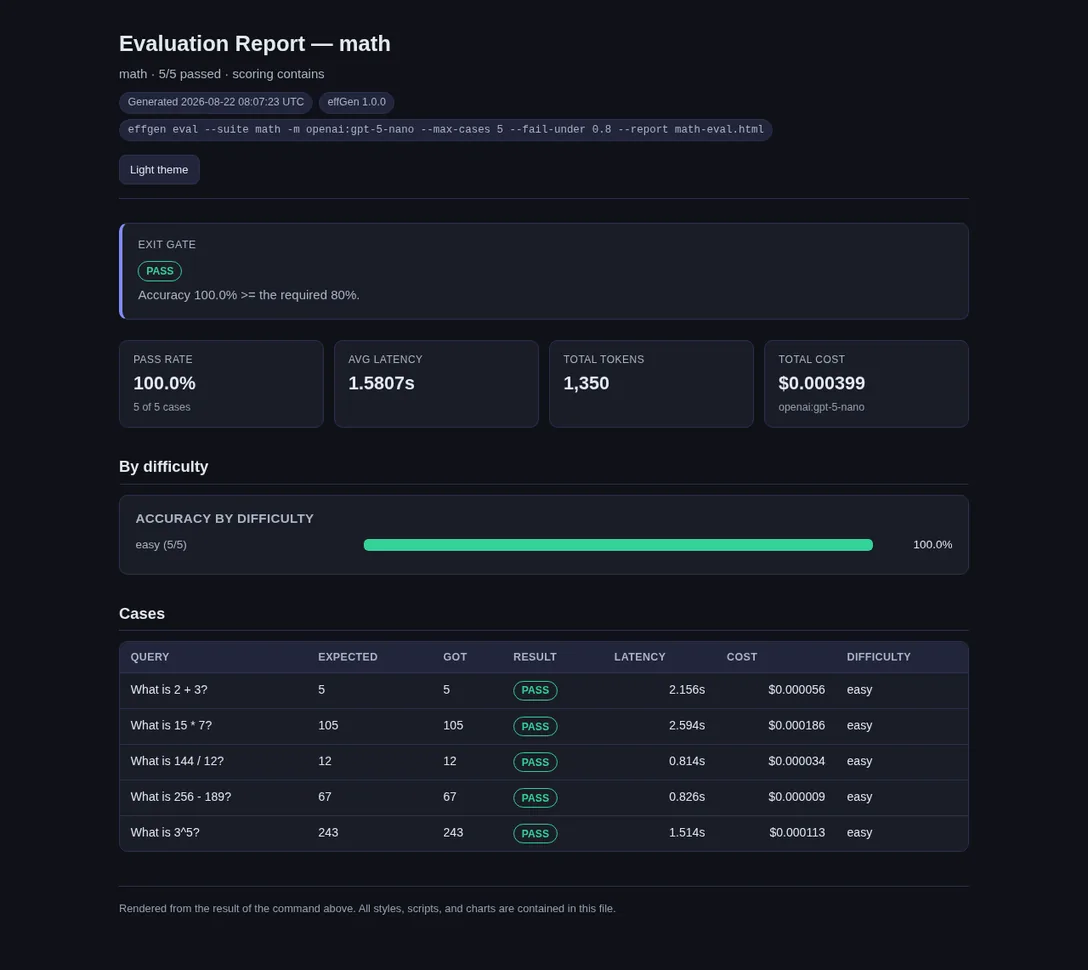Select the 'What is 15 * 7?' query
1088x970 pixels.
(x=171, y=725)
